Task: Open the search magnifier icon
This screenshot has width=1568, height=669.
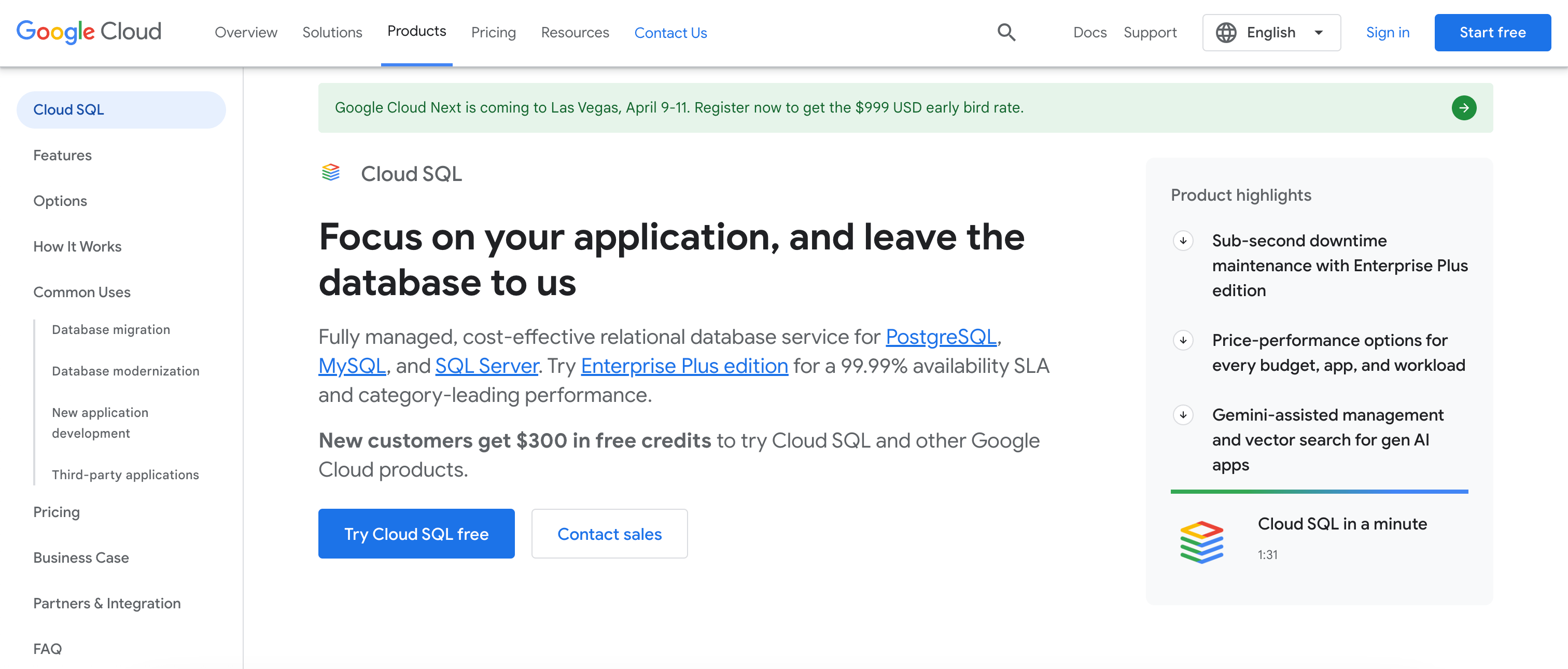Action: coord(1006,32)
